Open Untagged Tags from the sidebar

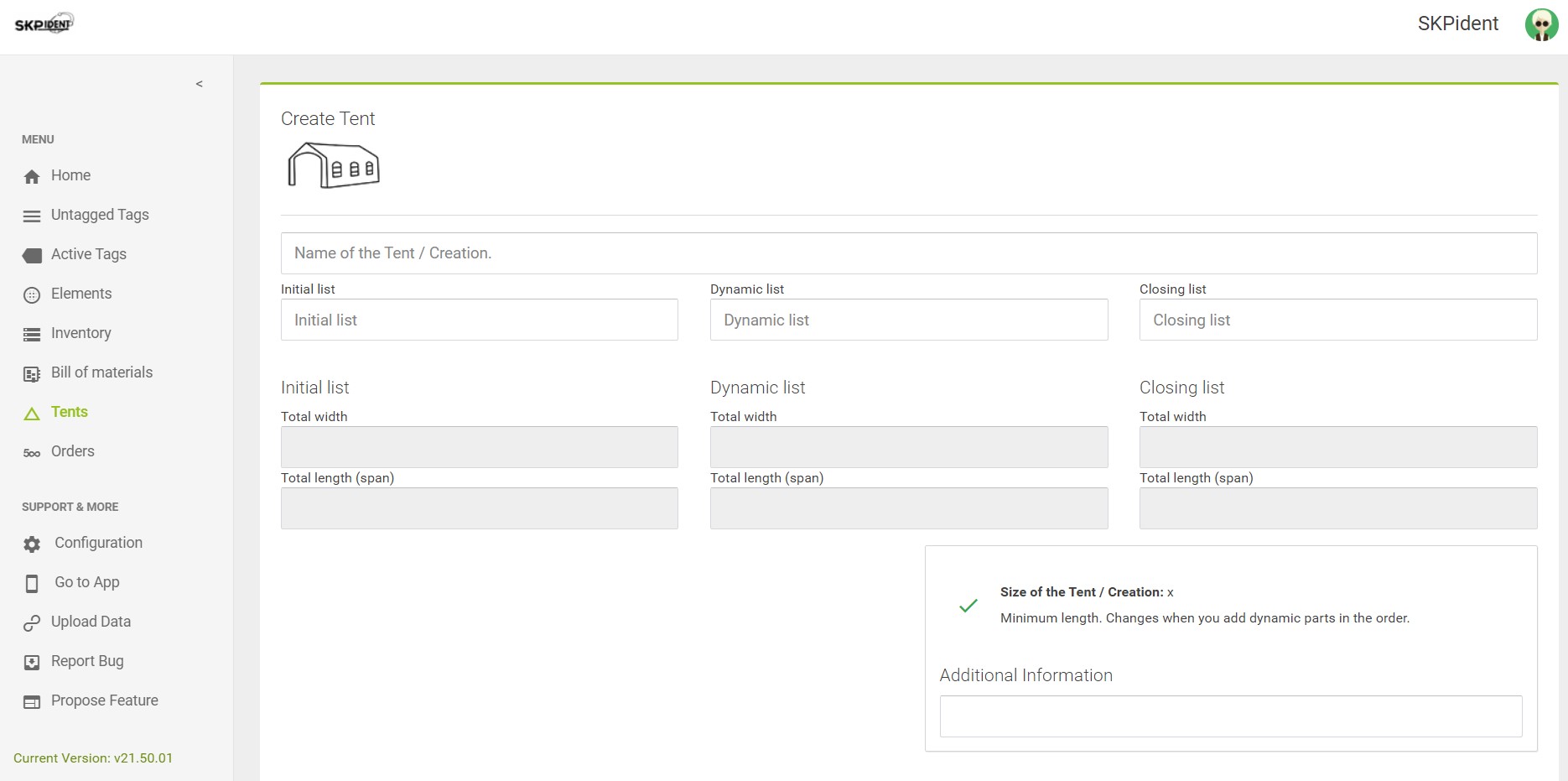pos(100,215)
